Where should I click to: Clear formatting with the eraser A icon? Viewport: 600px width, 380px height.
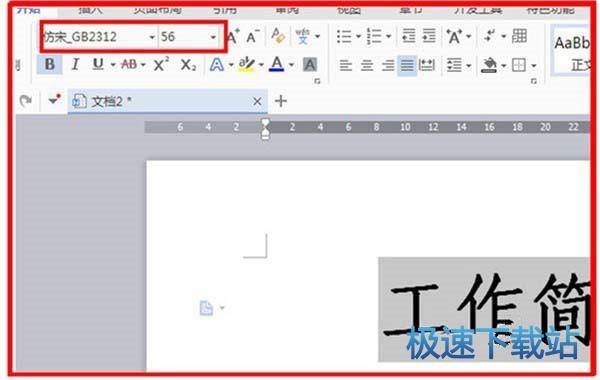(278, 36)
